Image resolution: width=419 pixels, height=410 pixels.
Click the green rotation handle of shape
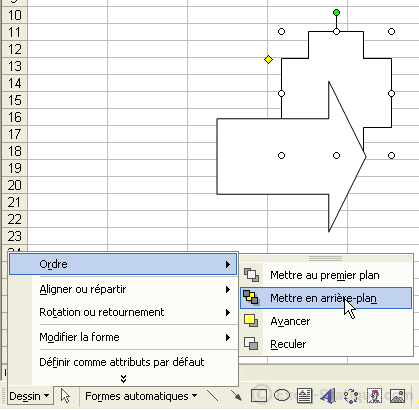pos(336,13)
